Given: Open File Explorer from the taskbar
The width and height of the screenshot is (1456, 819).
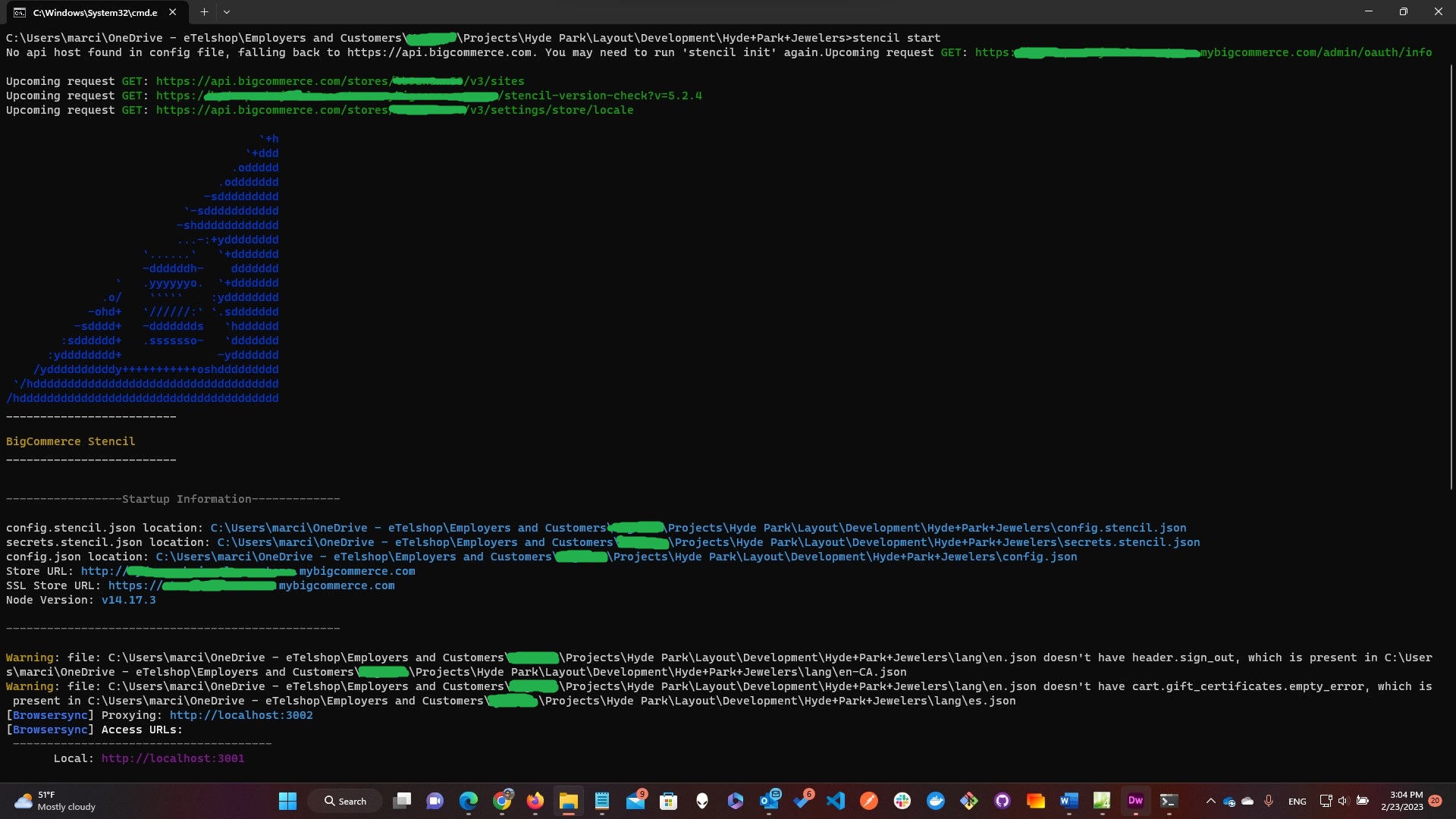Looking at the screenshot, I should pyautogui.click(x=569, y=801).
